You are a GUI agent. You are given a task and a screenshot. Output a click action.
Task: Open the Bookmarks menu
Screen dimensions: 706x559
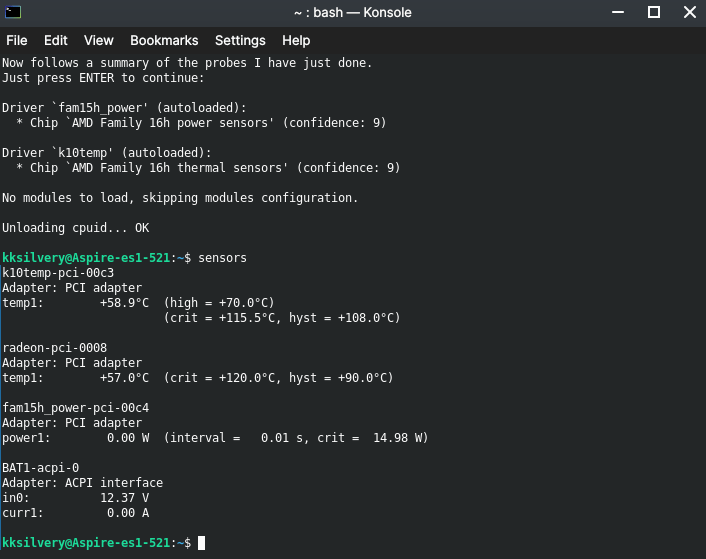(x=164, y=41)
